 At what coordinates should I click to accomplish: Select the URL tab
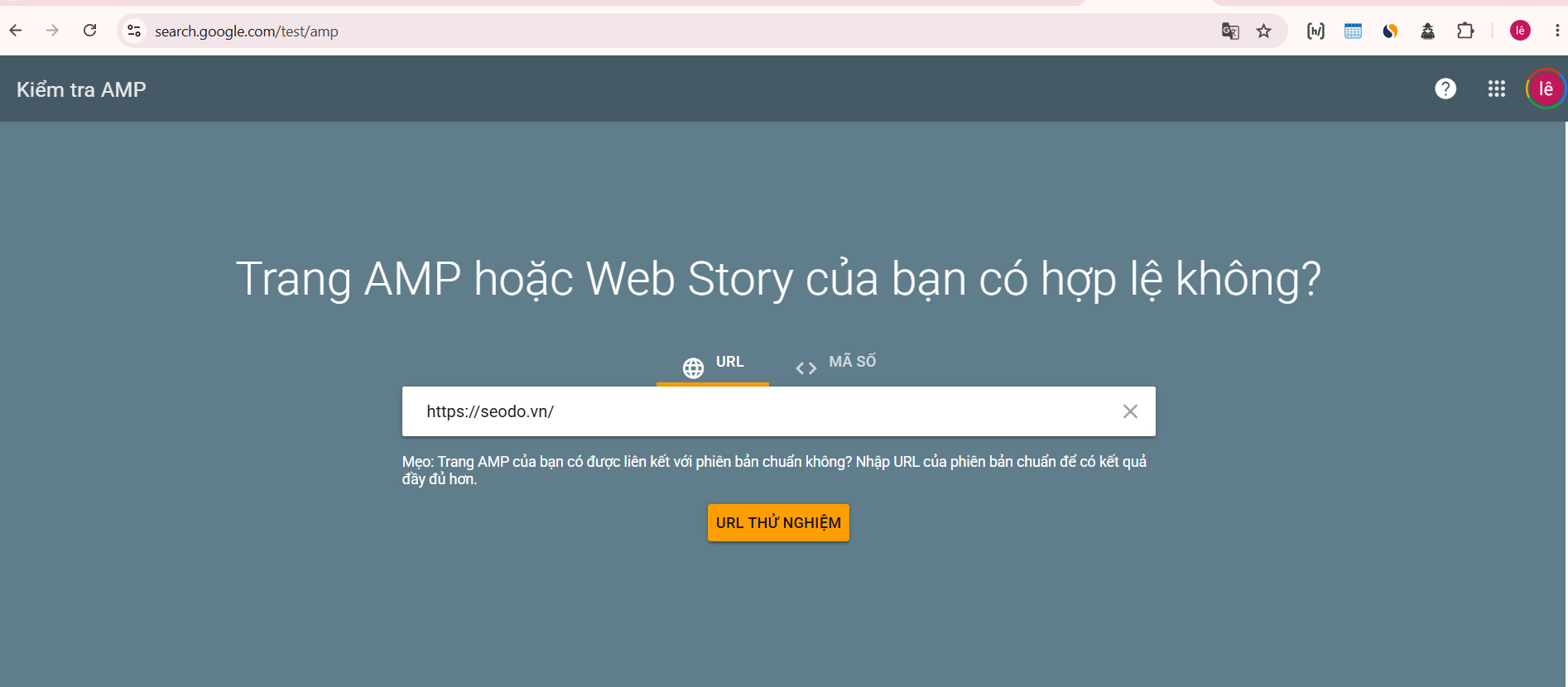713,364
